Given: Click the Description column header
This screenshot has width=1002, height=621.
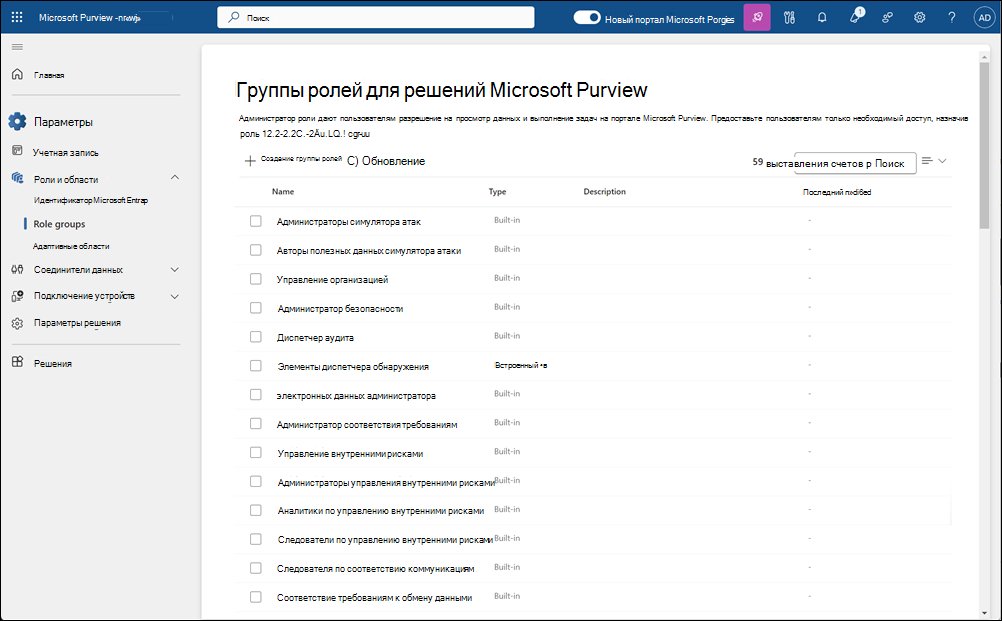Looking at the screenshot, I should (605, 192).
